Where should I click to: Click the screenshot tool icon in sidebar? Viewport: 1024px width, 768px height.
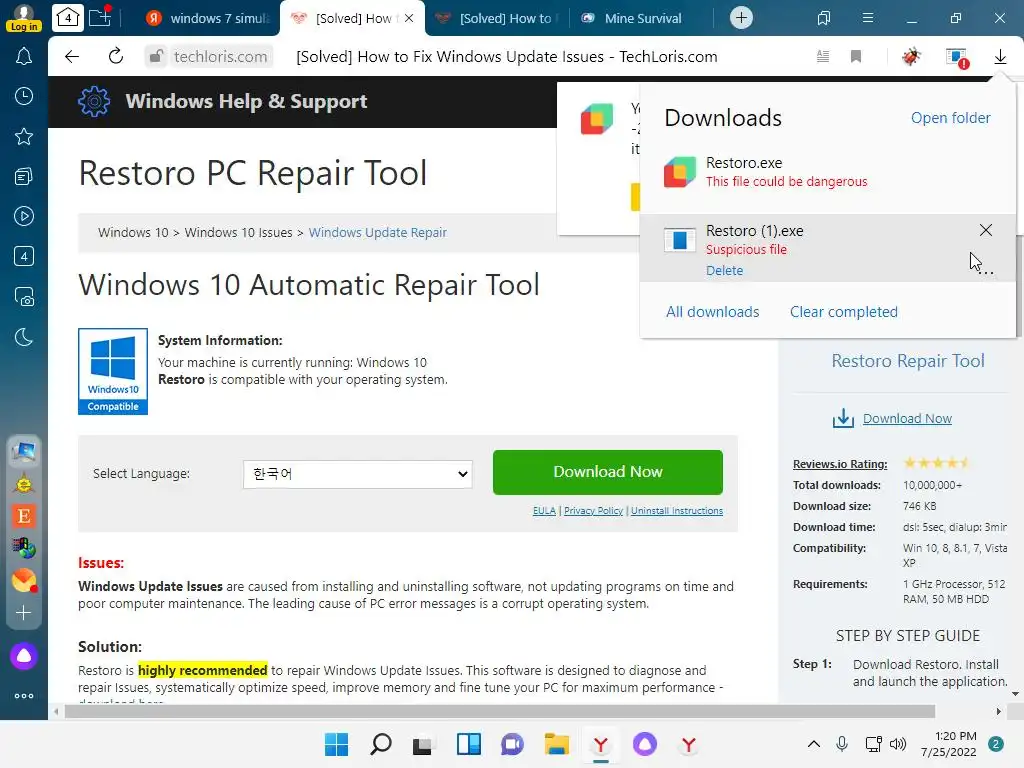[x=24, y=296]
